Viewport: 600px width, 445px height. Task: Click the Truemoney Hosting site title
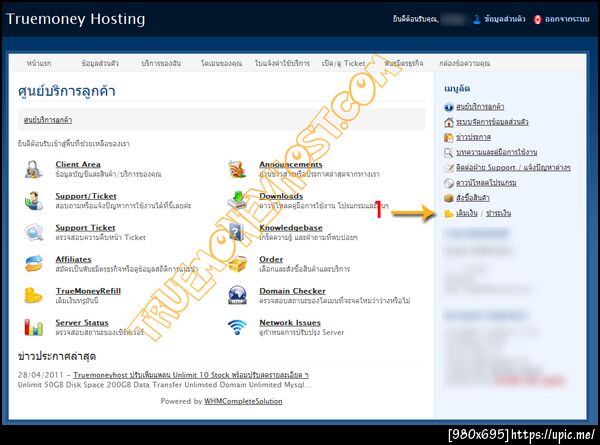tap(75, 19)
